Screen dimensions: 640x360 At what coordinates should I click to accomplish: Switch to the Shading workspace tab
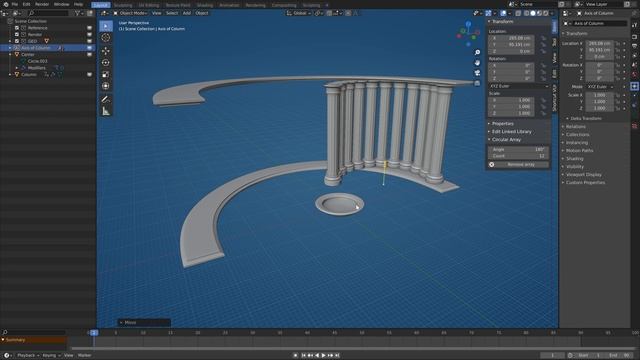click(x=204, y=5)
